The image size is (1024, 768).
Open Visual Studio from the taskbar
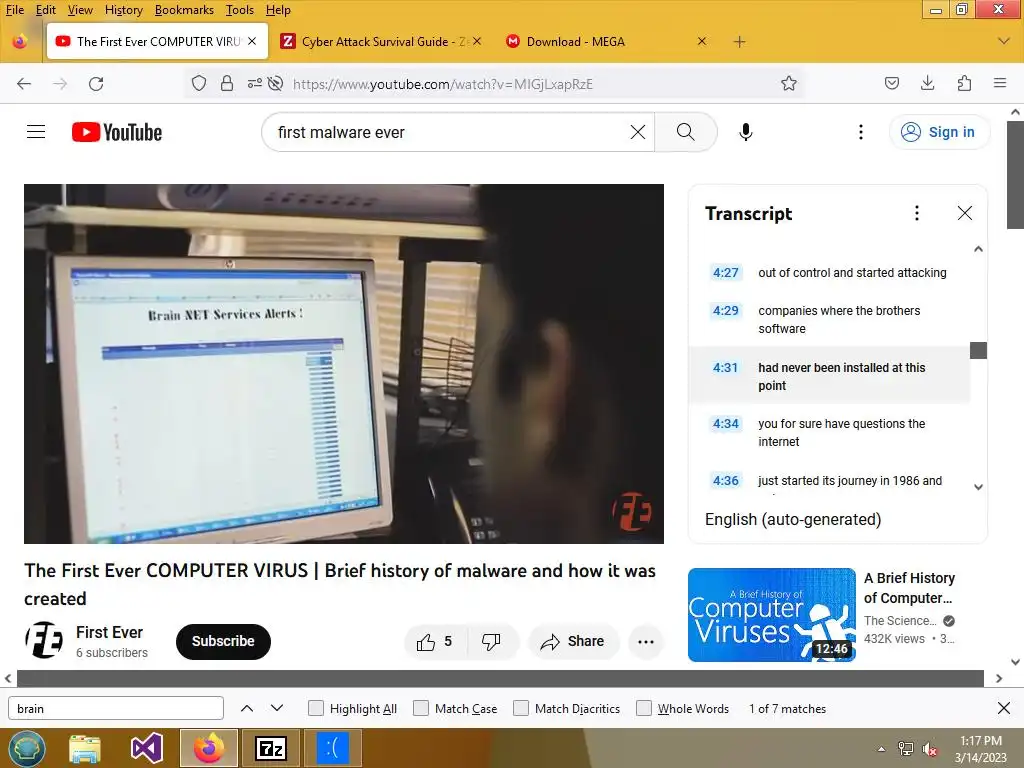146,748
